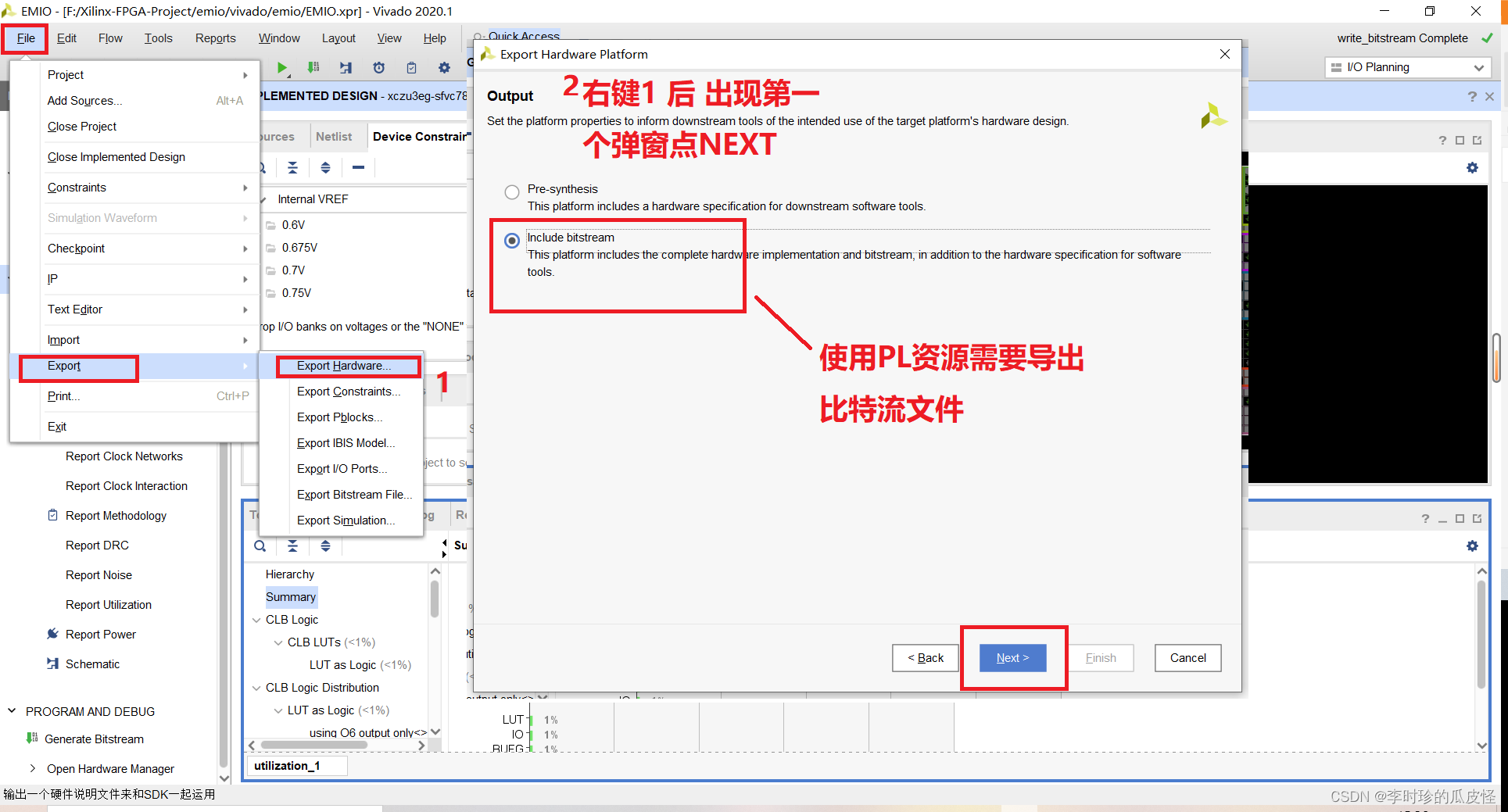The image size is (1508, 812).
Task: Collapse CLB Logic Distribution tree node
Action: (256, 688)
